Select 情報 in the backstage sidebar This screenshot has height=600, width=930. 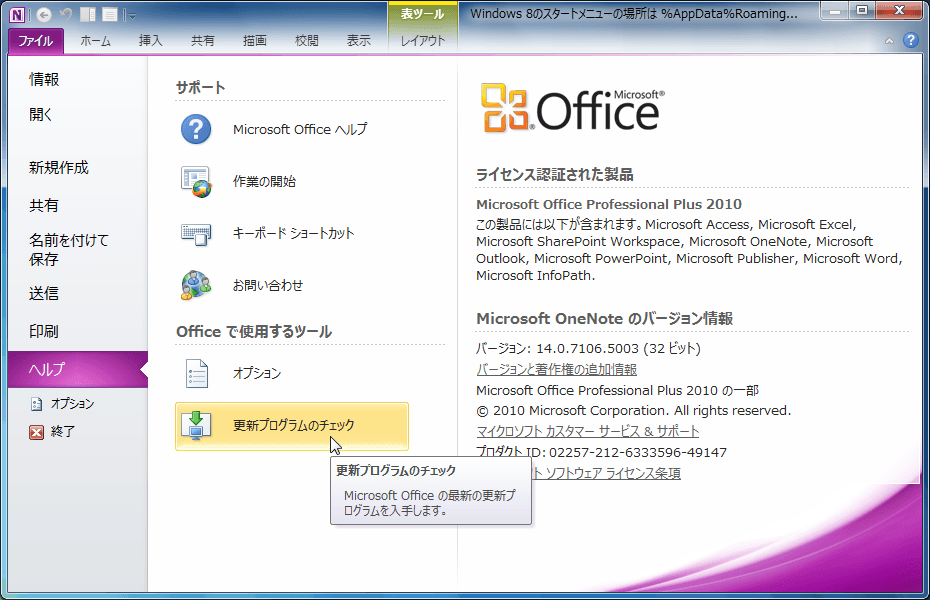click(x=44, y=79)
